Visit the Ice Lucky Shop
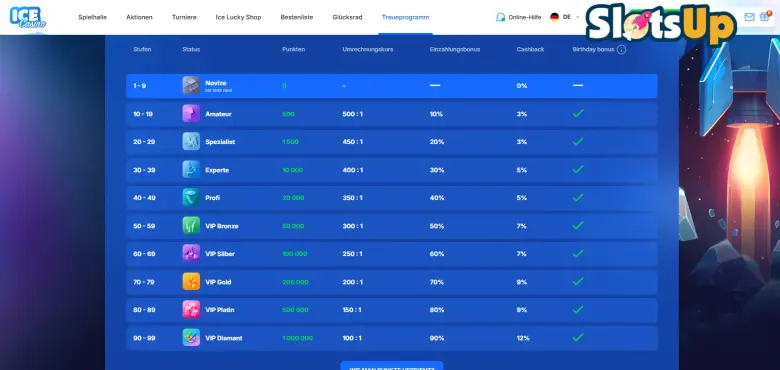780x370 pixels. 238,17
